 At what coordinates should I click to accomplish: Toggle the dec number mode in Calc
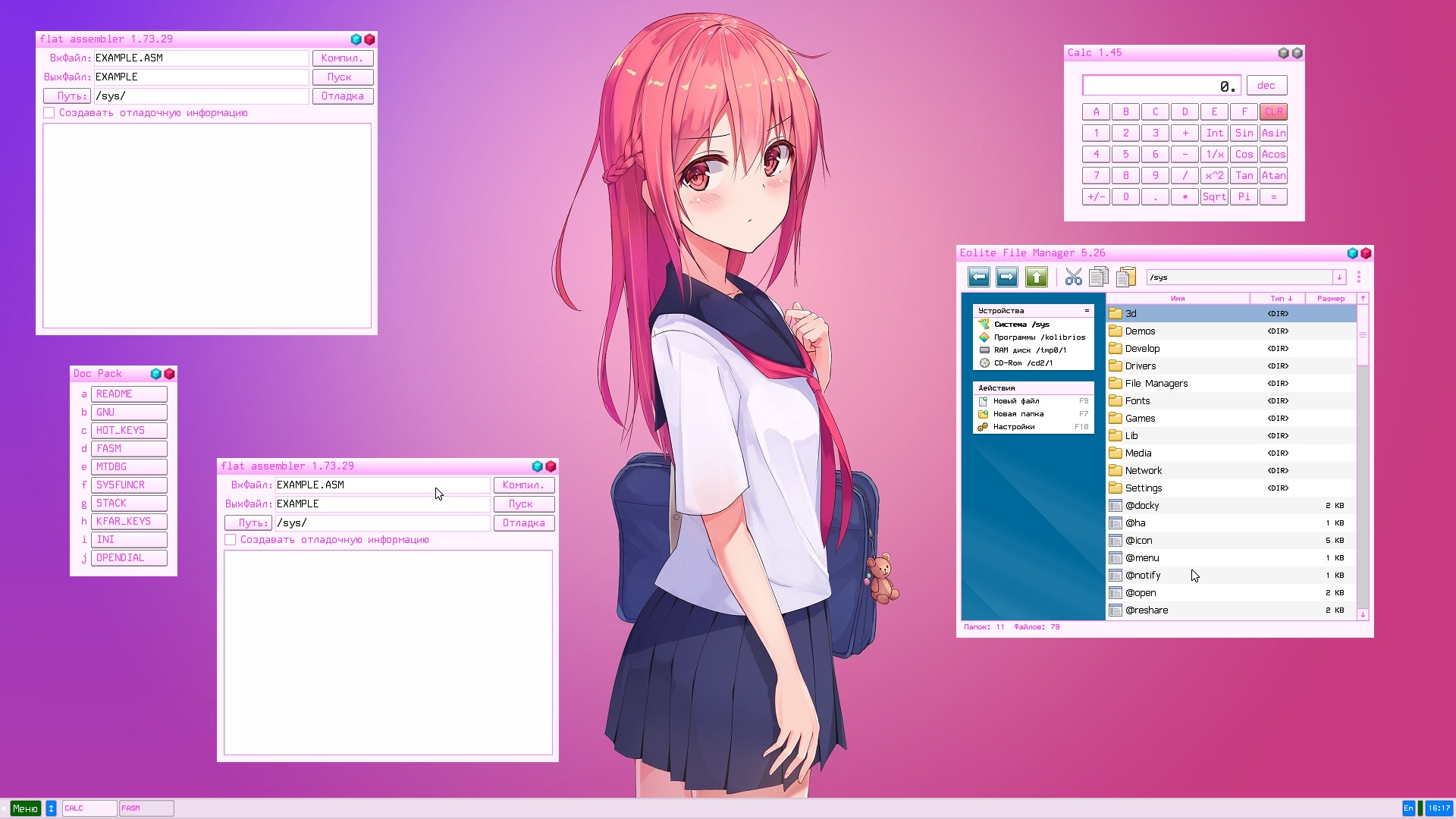[1266, 86]
